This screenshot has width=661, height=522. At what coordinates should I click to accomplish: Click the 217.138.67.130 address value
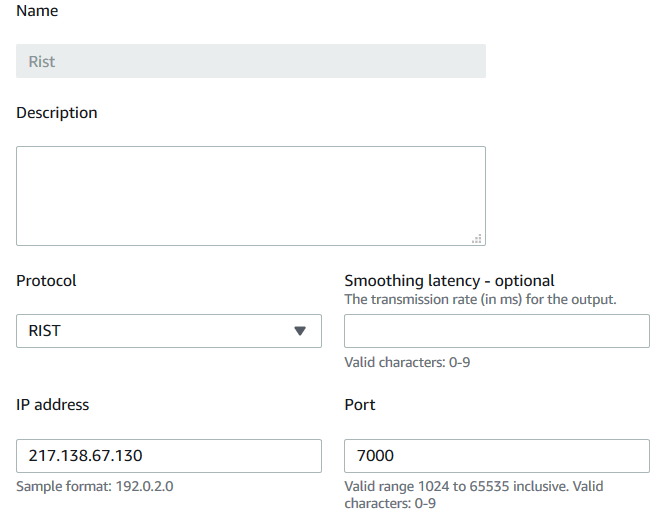(86, 456)
